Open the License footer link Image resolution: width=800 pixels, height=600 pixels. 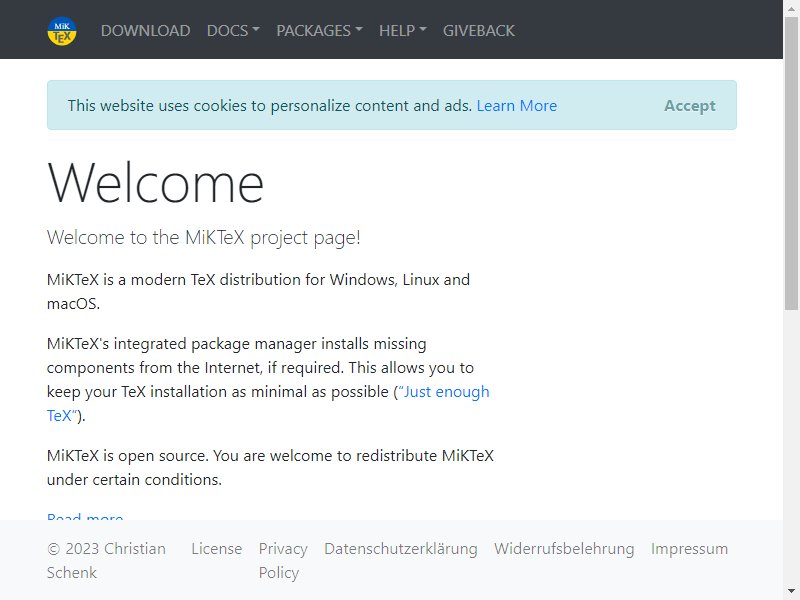pyautogui.click(x=216, y=549)
